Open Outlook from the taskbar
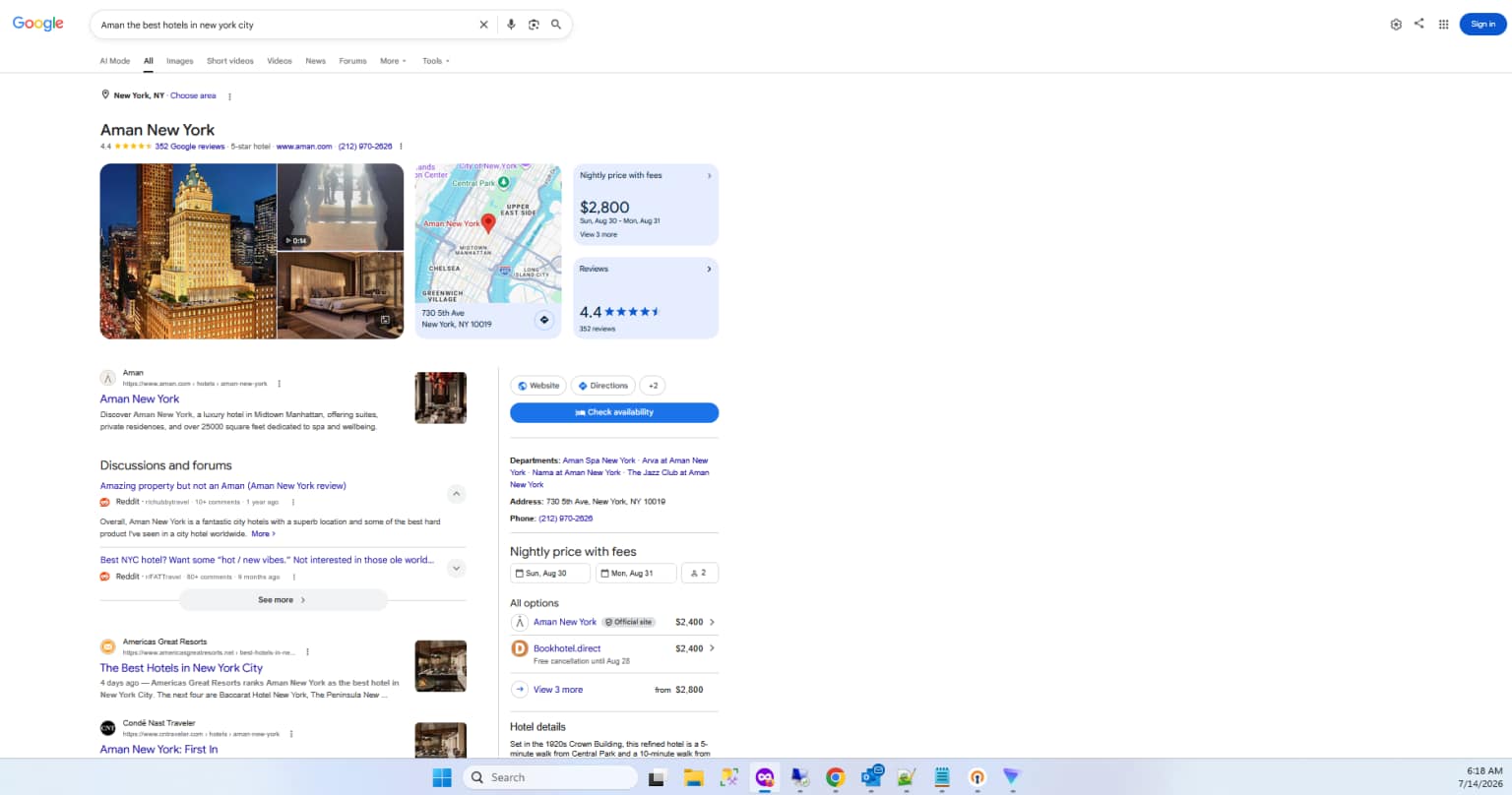Image resolution: width=1512 pixels, height=795 pixels. 871,777
